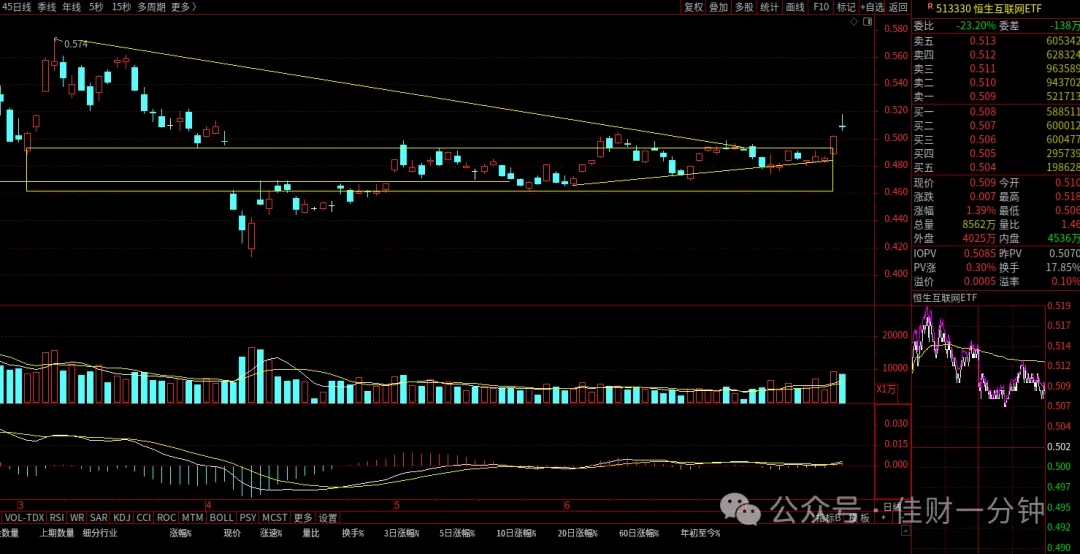Click the red R icon beside 513330
Screen dimensions: 1080x554
tap(930, 6)
